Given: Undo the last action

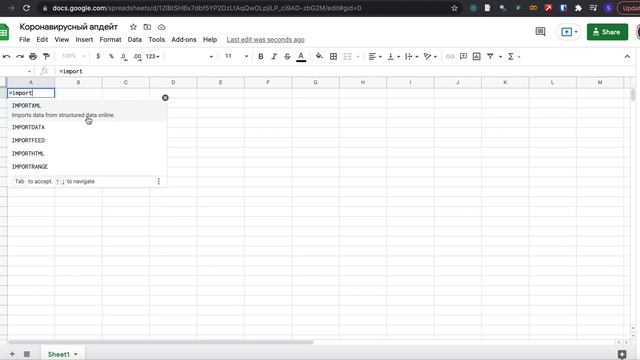Looking at the screenshot, I should coord(7,56).
